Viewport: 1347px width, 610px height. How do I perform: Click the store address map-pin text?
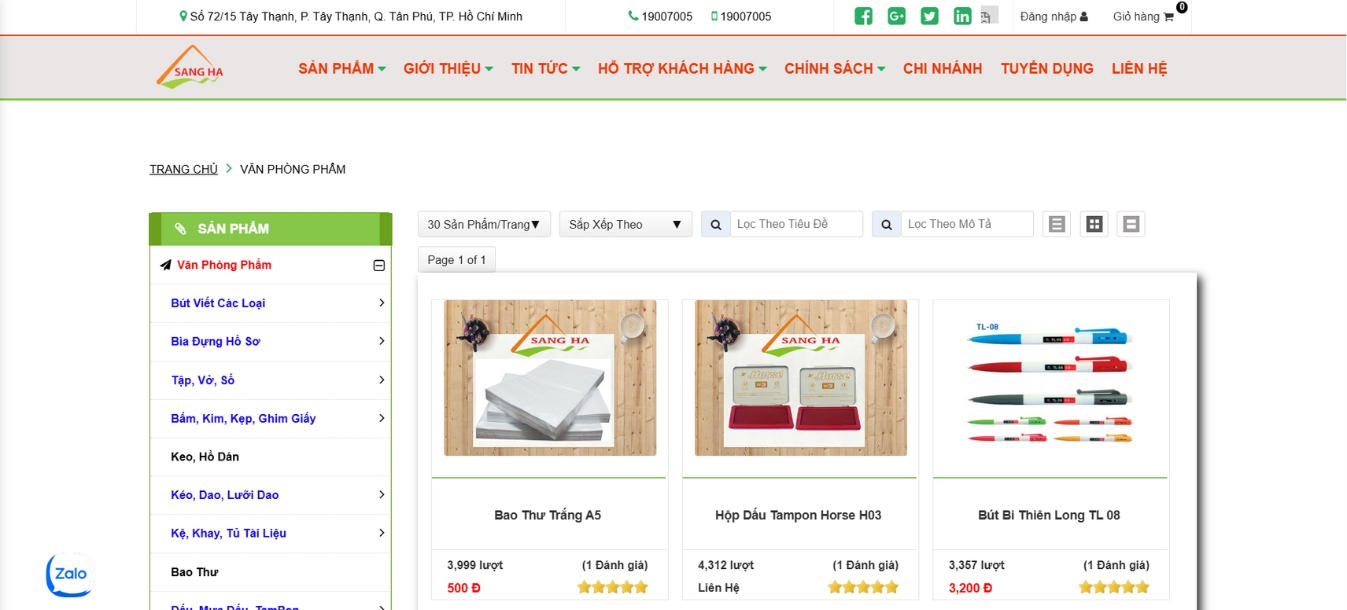pyautogui.click(x=351, y=16)
